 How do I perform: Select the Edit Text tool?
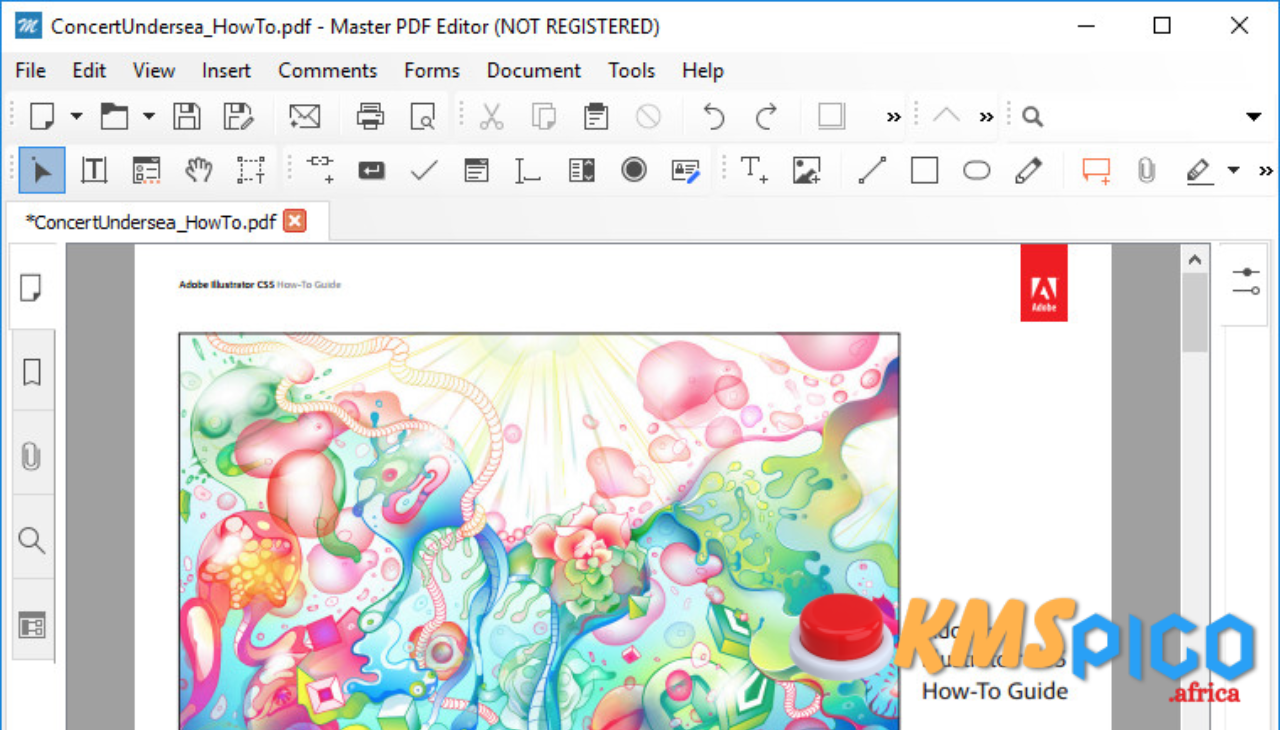[x=94, y=170]
